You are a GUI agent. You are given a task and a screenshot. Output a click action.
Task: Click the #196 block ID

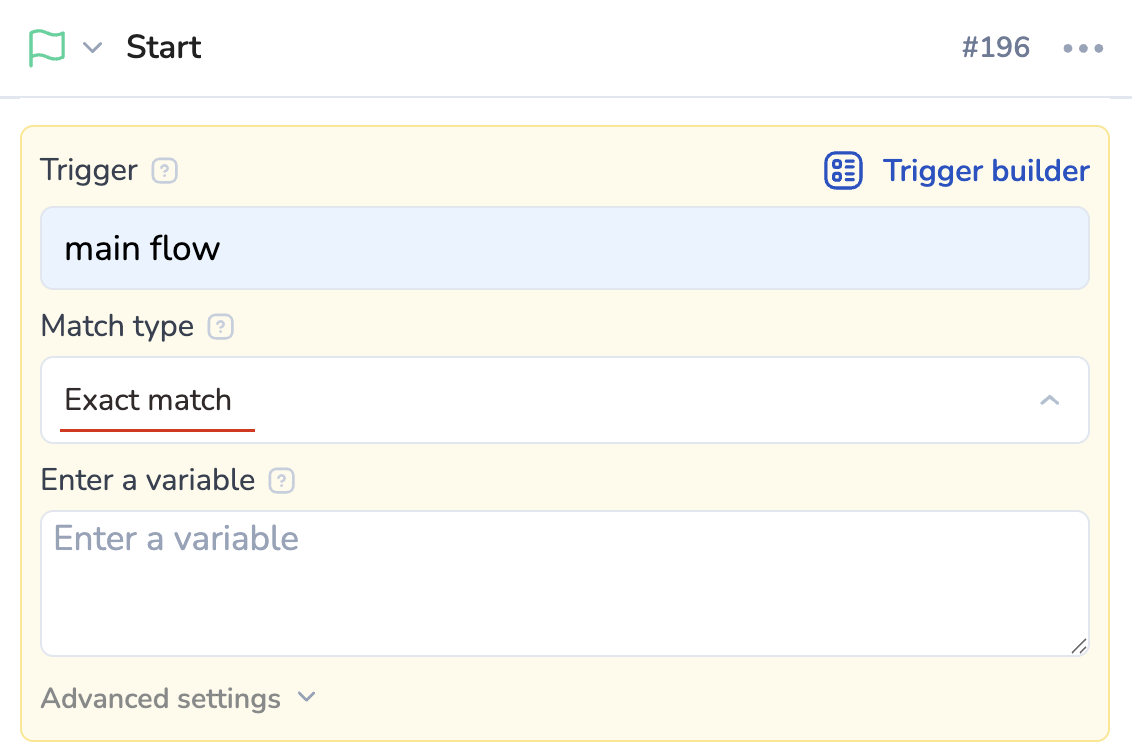(x=995, y=48)
